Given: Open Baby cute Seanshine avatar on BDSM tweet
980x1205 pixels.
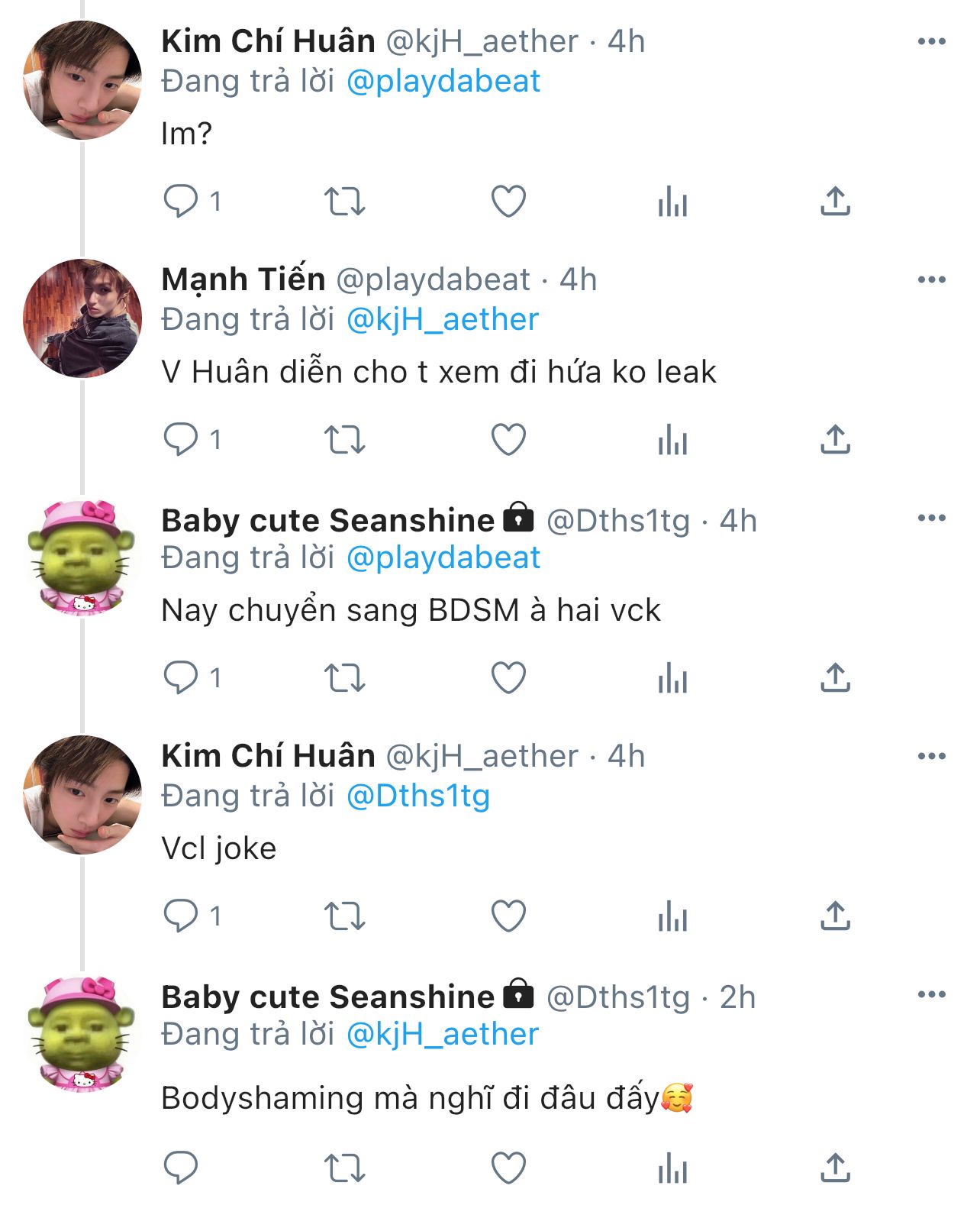Looking at the screenshot, I should (x=82, y=557).
